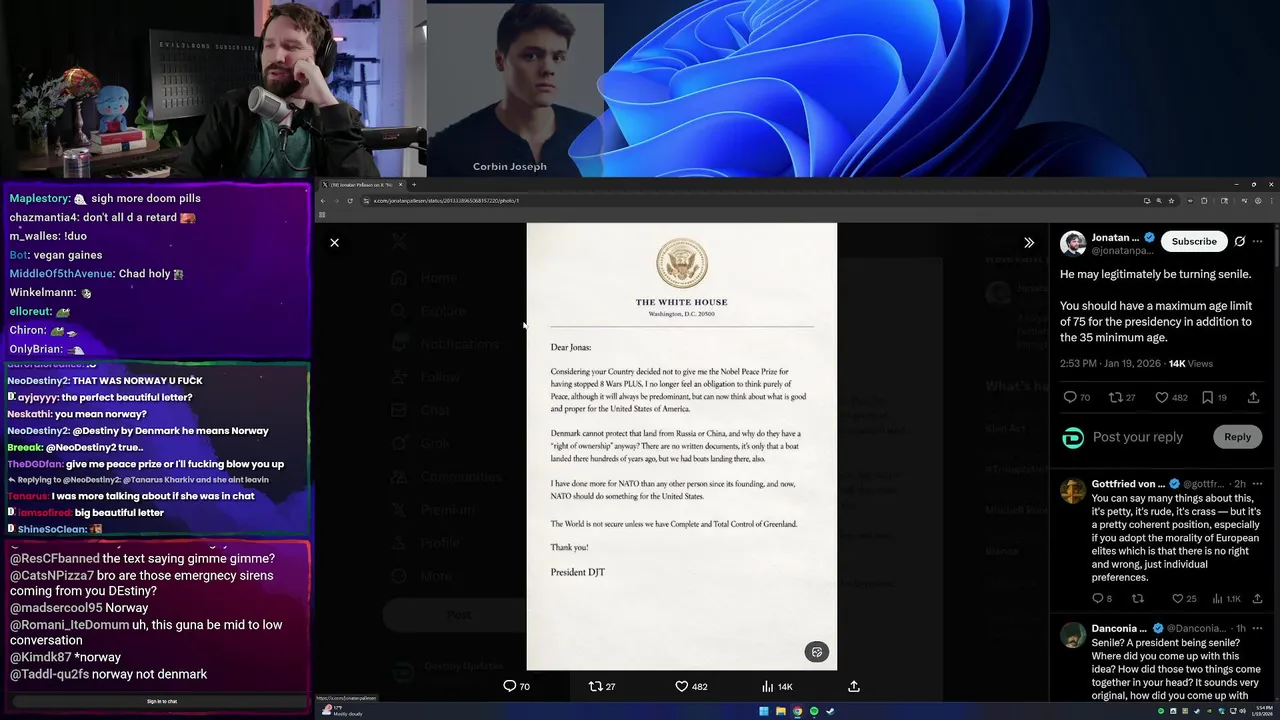Open Spotify from the taskbar
The height and width of the screenshot is (720, 1280).
pyautogui.click(x=813, y=711)
